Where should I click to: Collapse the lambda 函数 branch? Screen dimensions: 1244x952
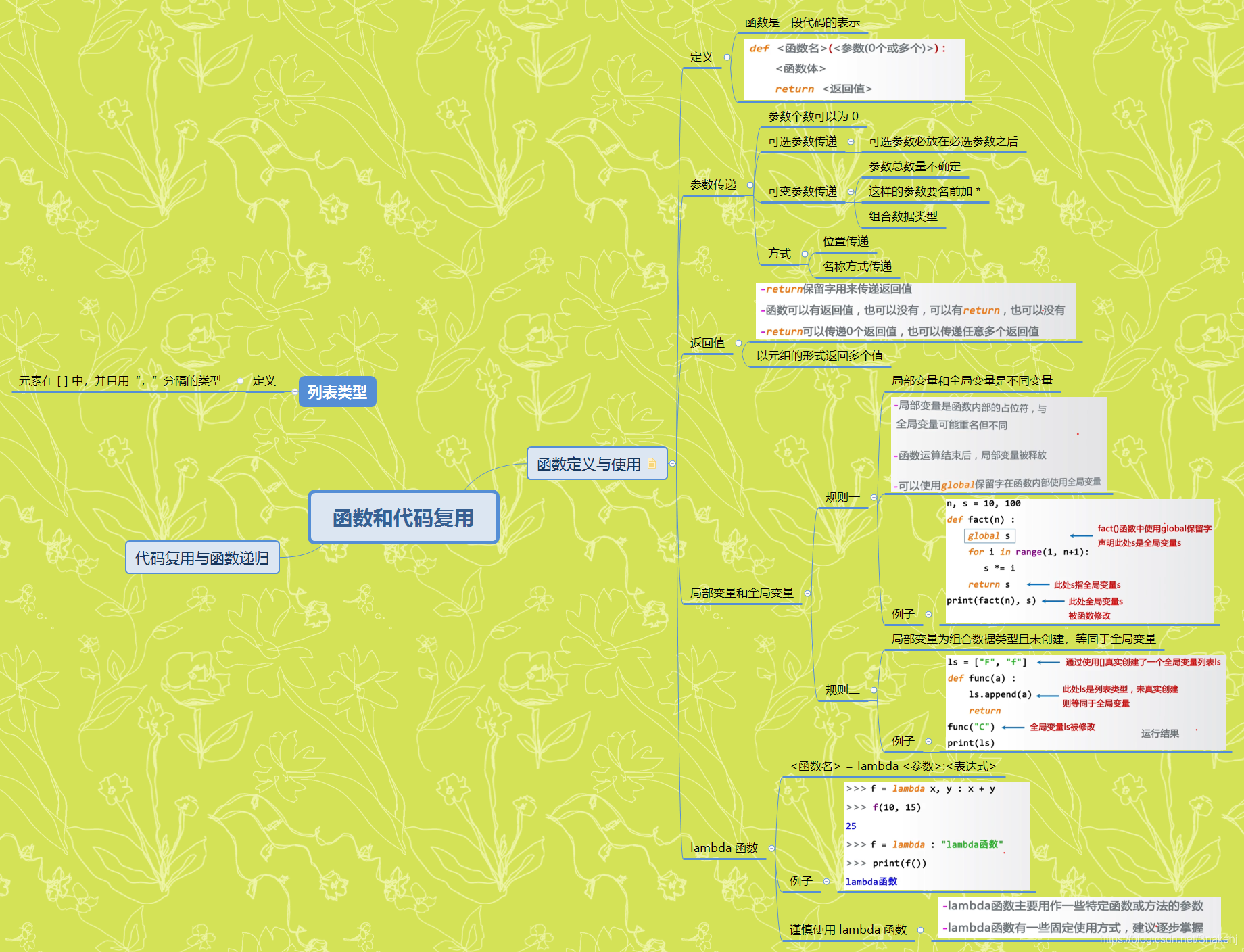click(771, 849)
